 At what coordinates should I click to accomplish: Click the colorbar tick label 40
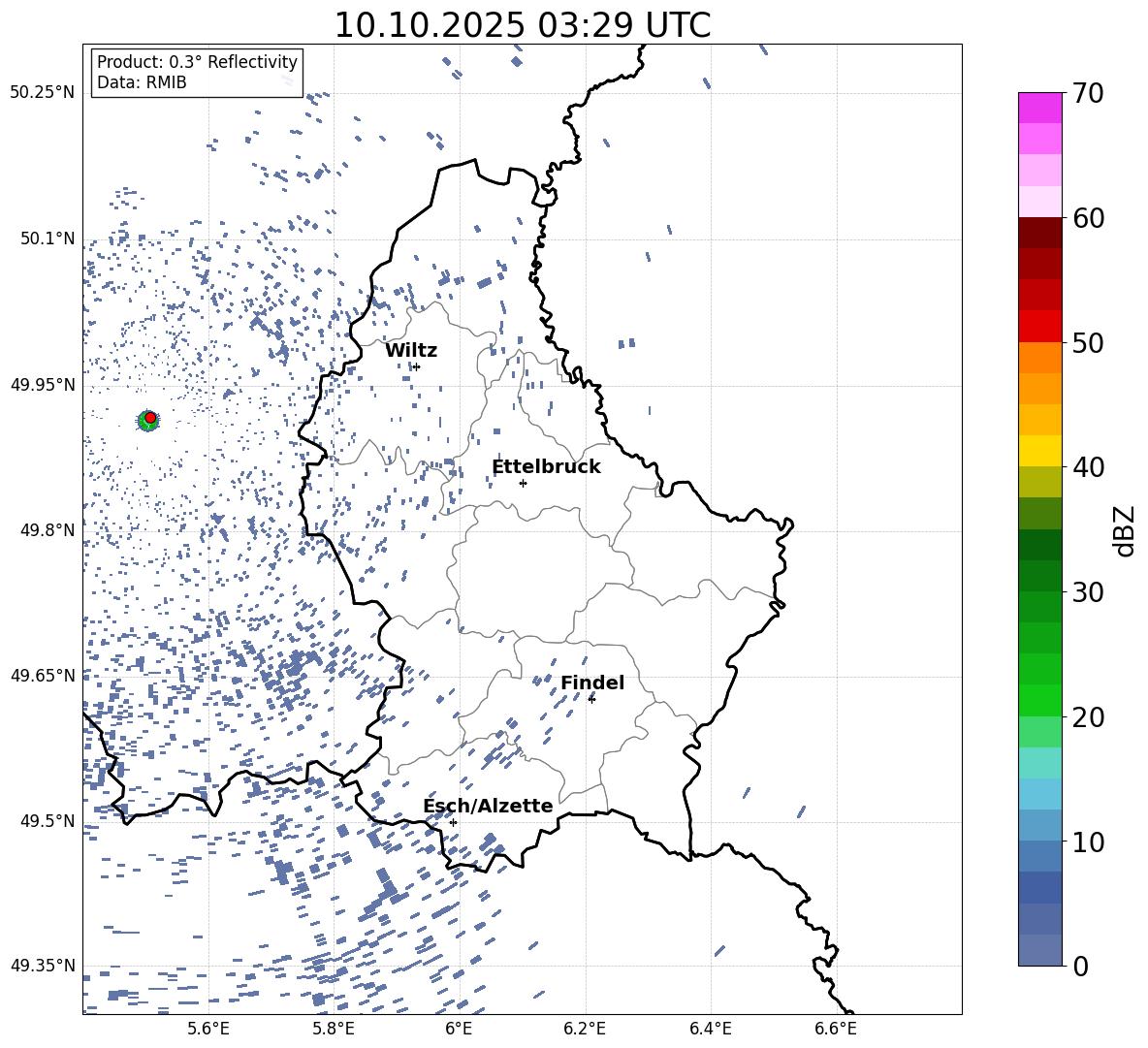(x=1088, y=467)
